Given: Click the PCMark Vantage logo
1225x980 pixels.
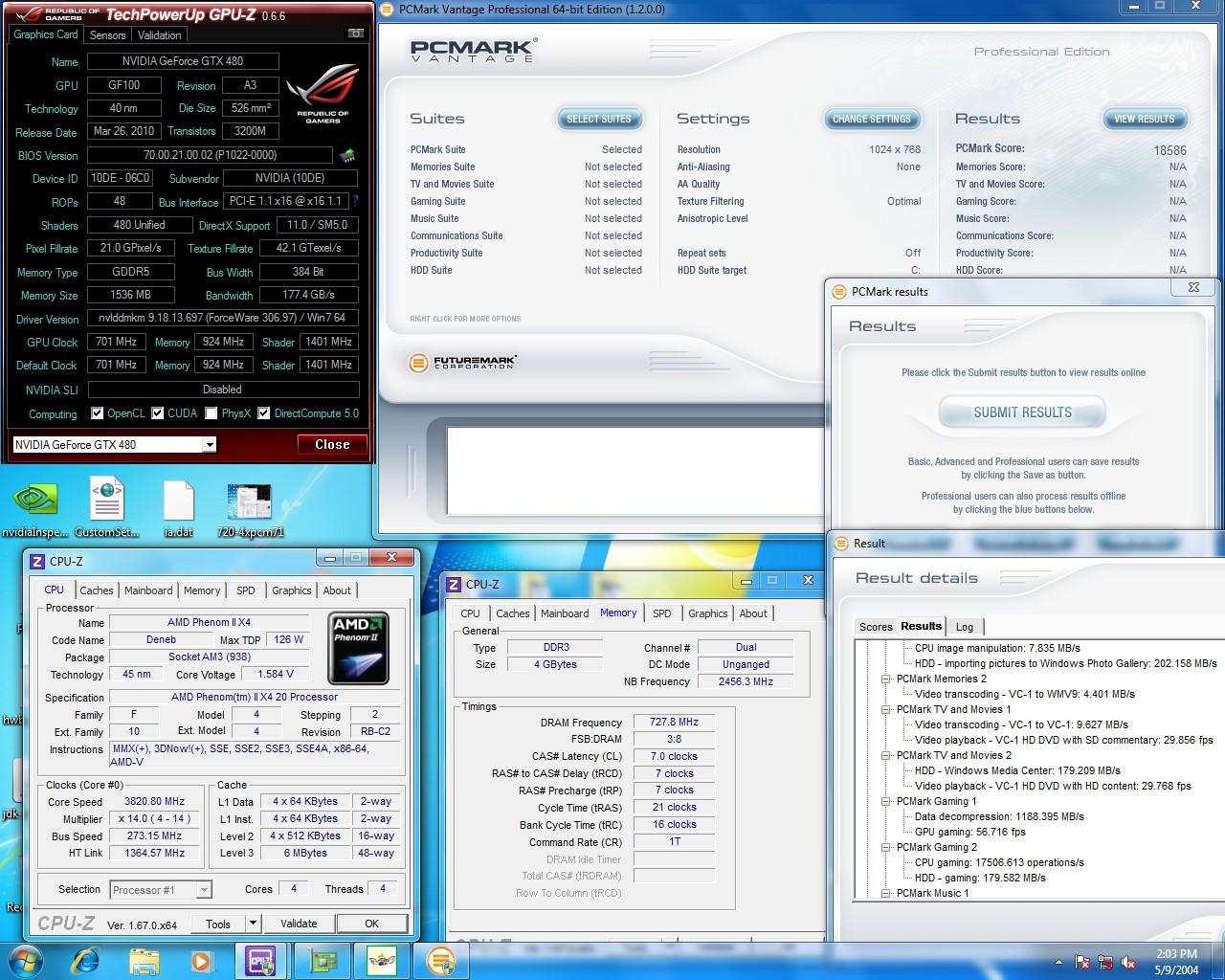Looking at the screenshot, I should [x=474, y=51].
